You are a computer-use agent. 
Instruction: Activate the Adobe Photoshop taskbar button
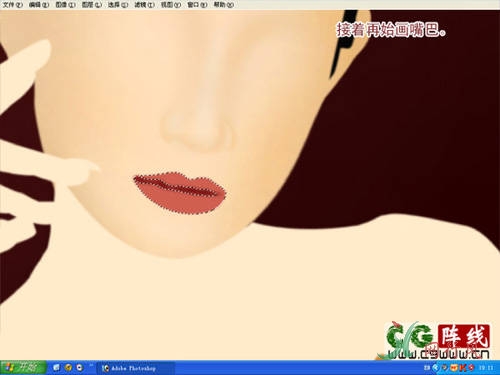click(x=135, y=368)
